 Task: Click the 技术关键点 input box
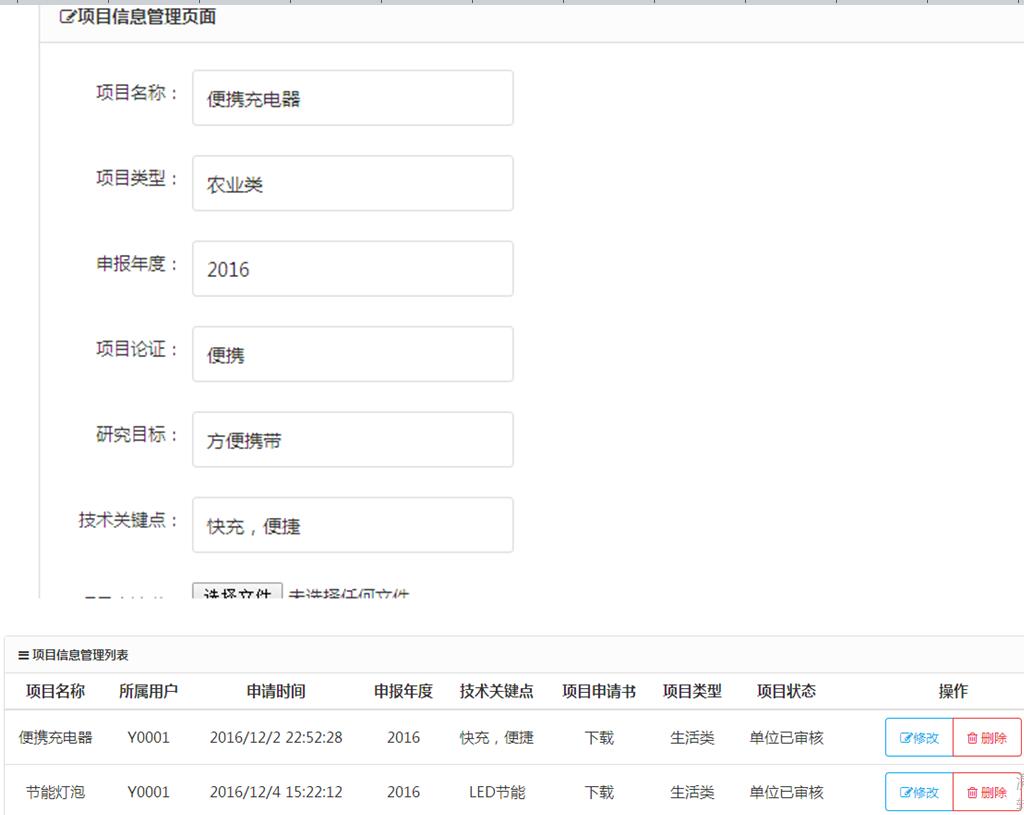(x=352, y=525)
